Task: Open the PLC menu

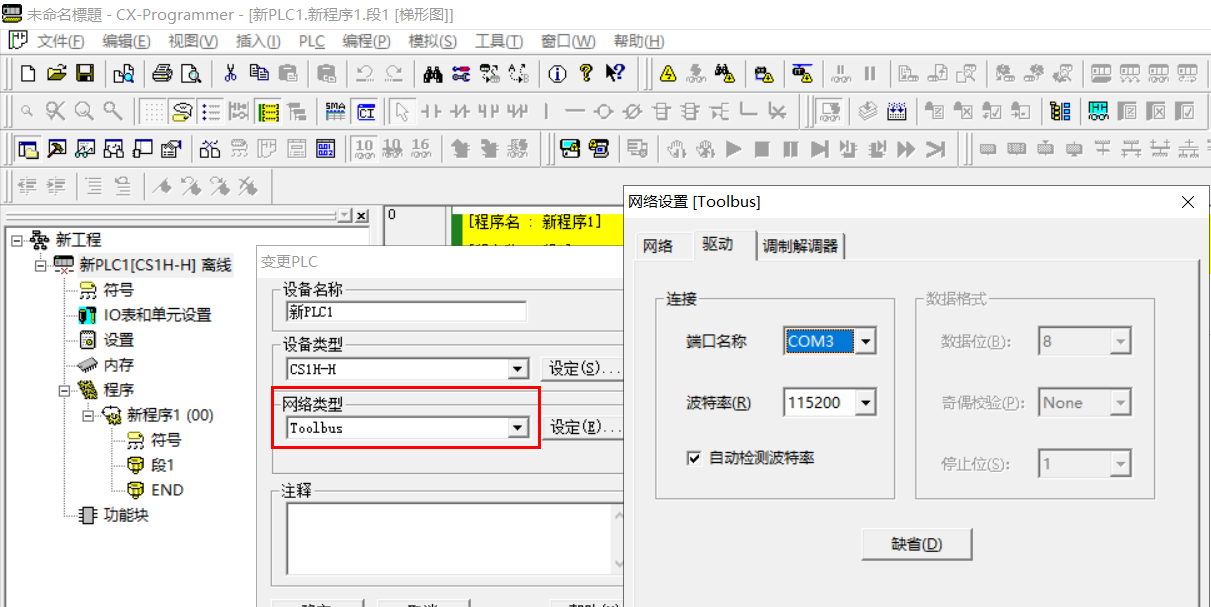Action: tap(312, 41)
